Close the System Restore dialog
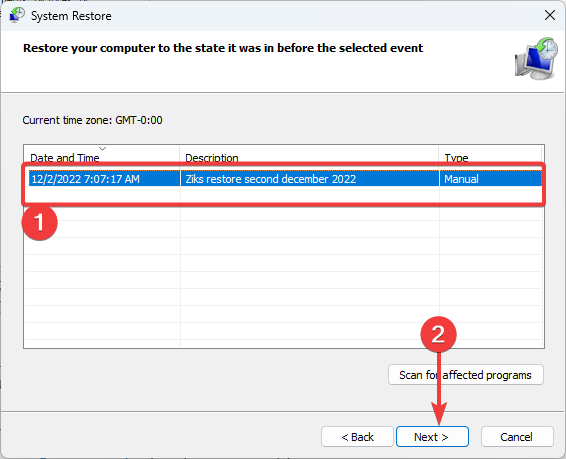This screenshot has width=566, height=459. [x=550, y=15]
